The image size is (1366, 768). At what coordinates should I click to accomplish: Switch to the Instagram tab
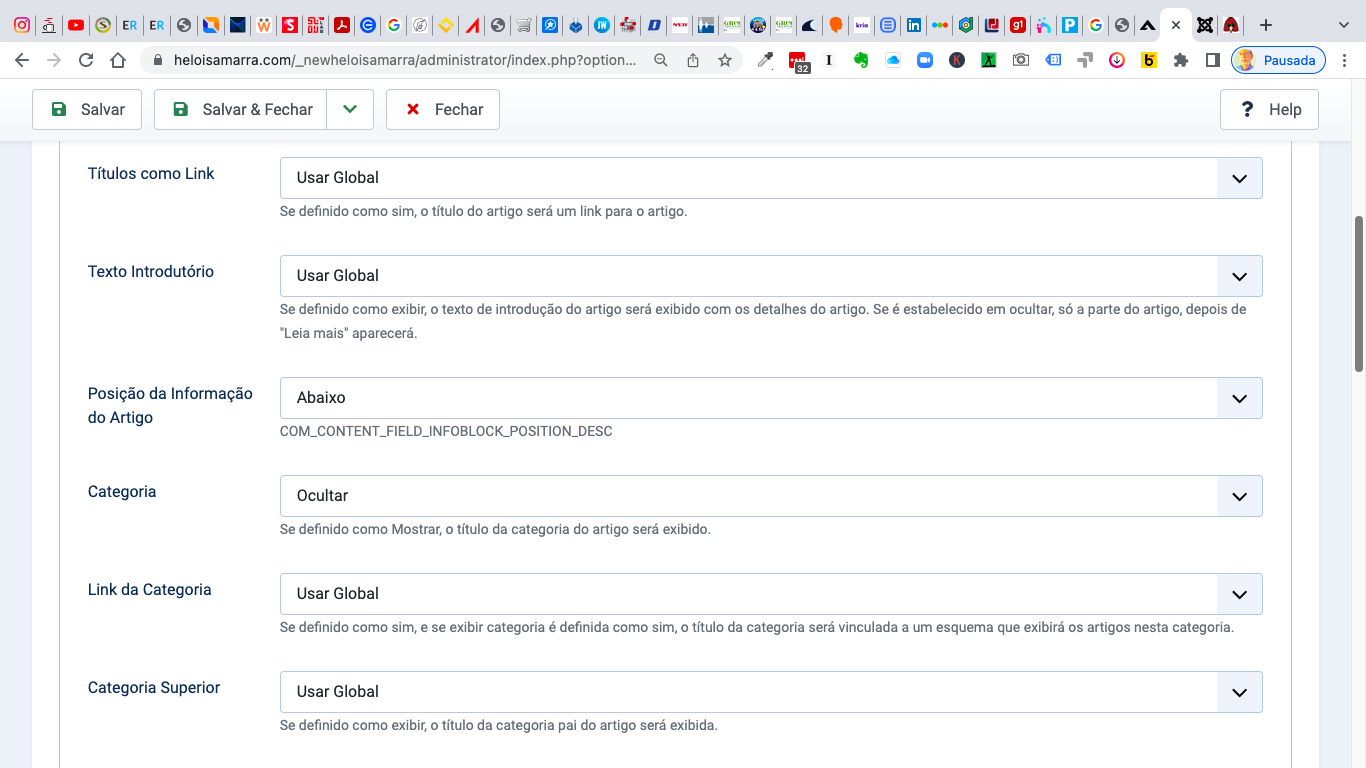[x=21, y=25]
